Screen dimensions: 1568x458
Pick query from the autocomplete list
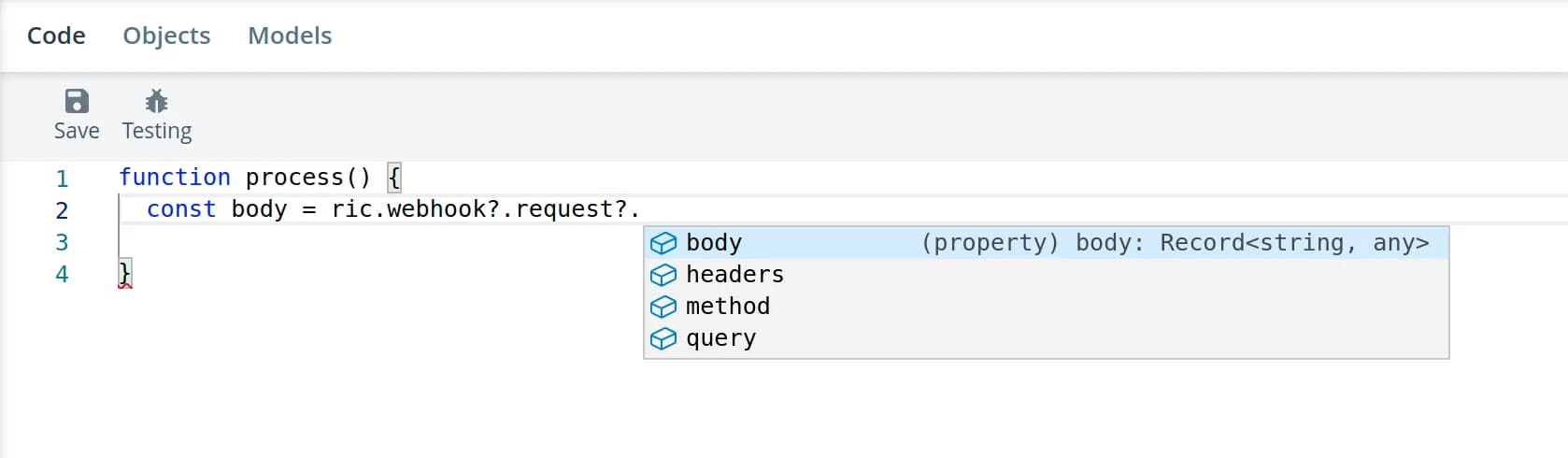coord(720,338)
